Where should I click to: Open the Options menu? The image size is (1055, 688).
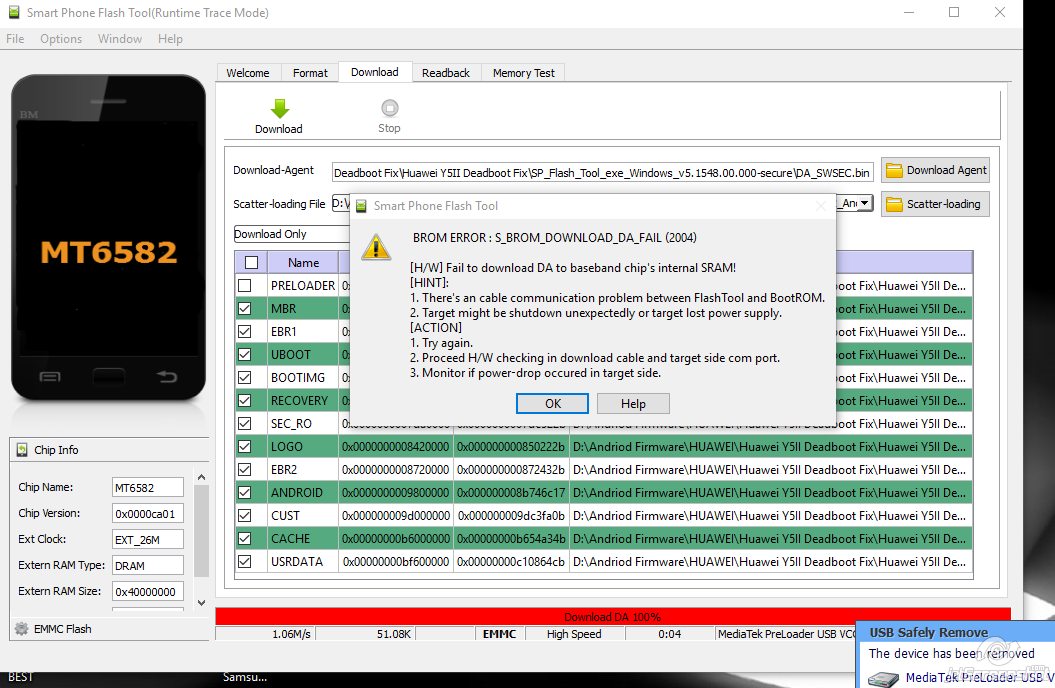[61, 39]
